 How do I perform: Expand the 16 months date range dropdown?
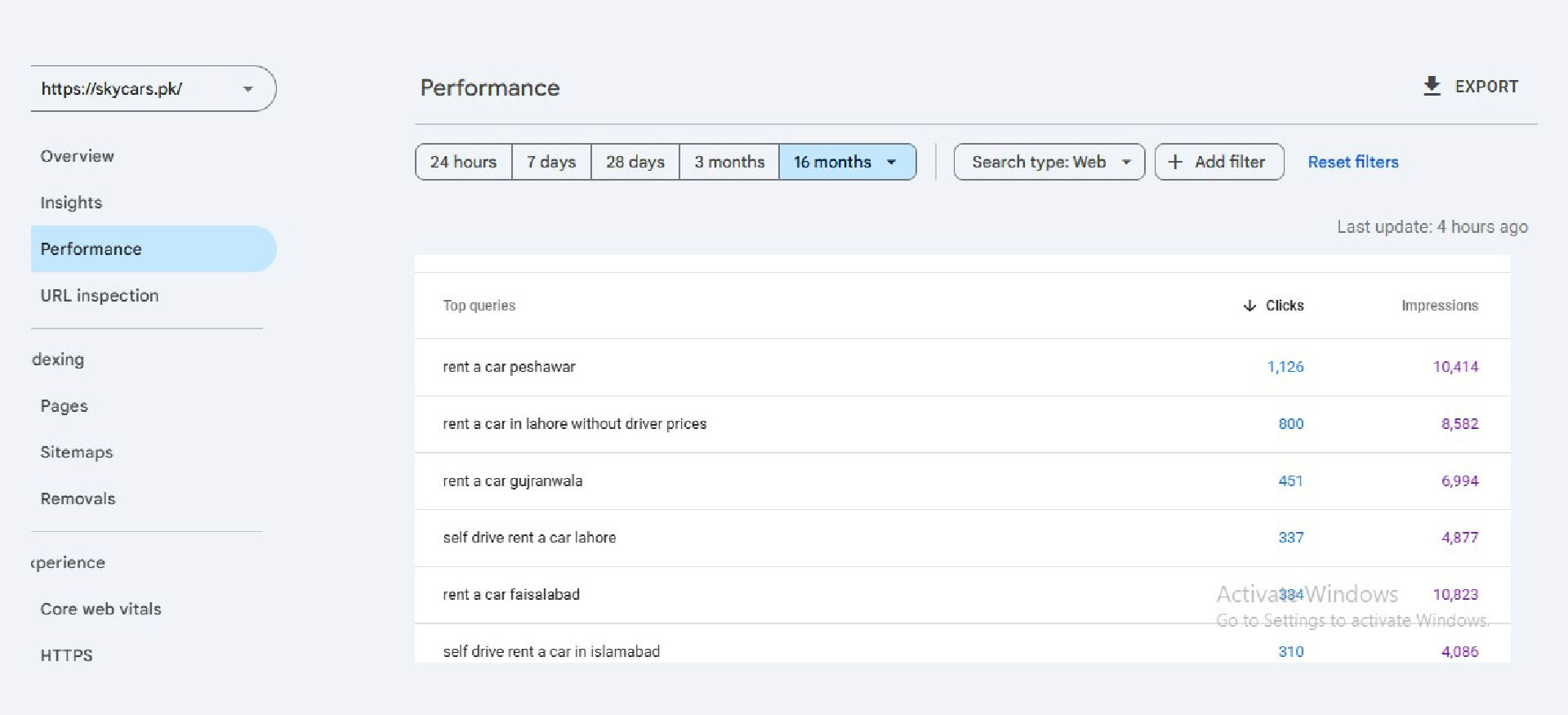tap(892, 163)
